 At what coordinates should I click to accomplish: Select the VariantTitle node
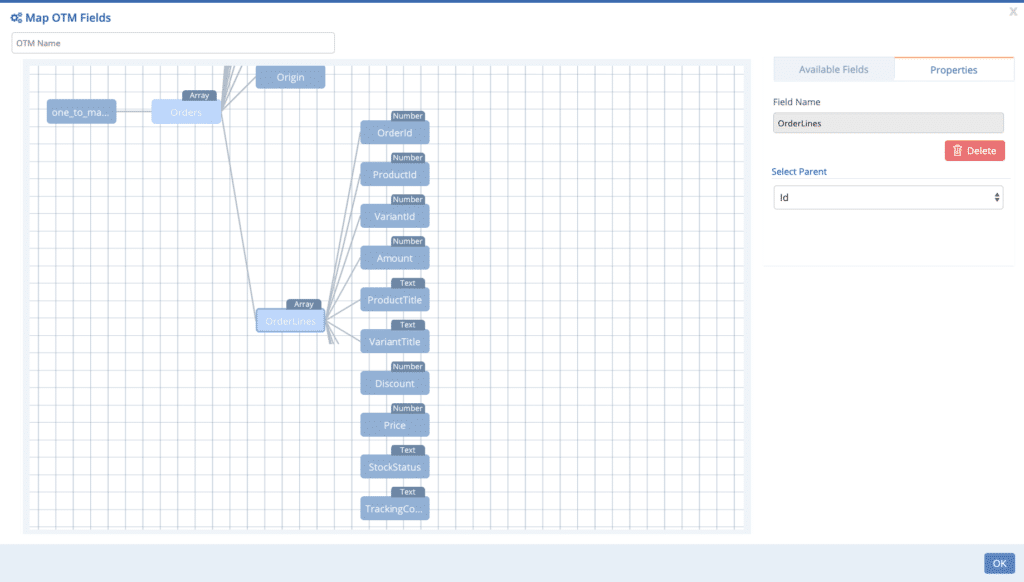(394, 342)
